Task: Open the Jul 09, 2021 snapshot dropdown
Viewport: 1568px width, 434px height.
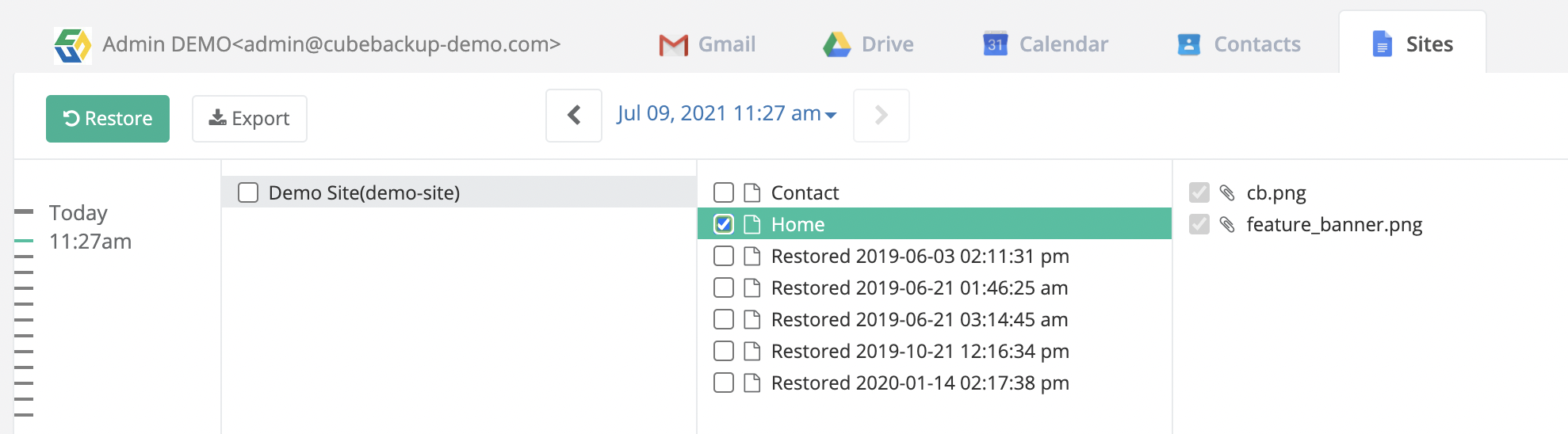Action: click(x=727, y=114)
